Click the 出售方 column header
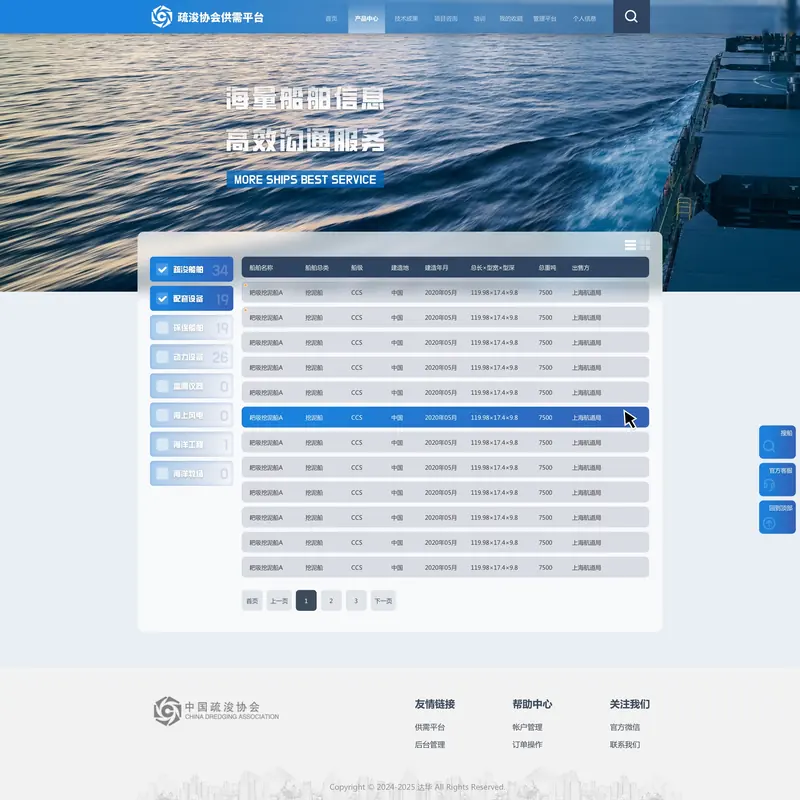The height and width of the screenshot is (800, 800). pos(581,268)
